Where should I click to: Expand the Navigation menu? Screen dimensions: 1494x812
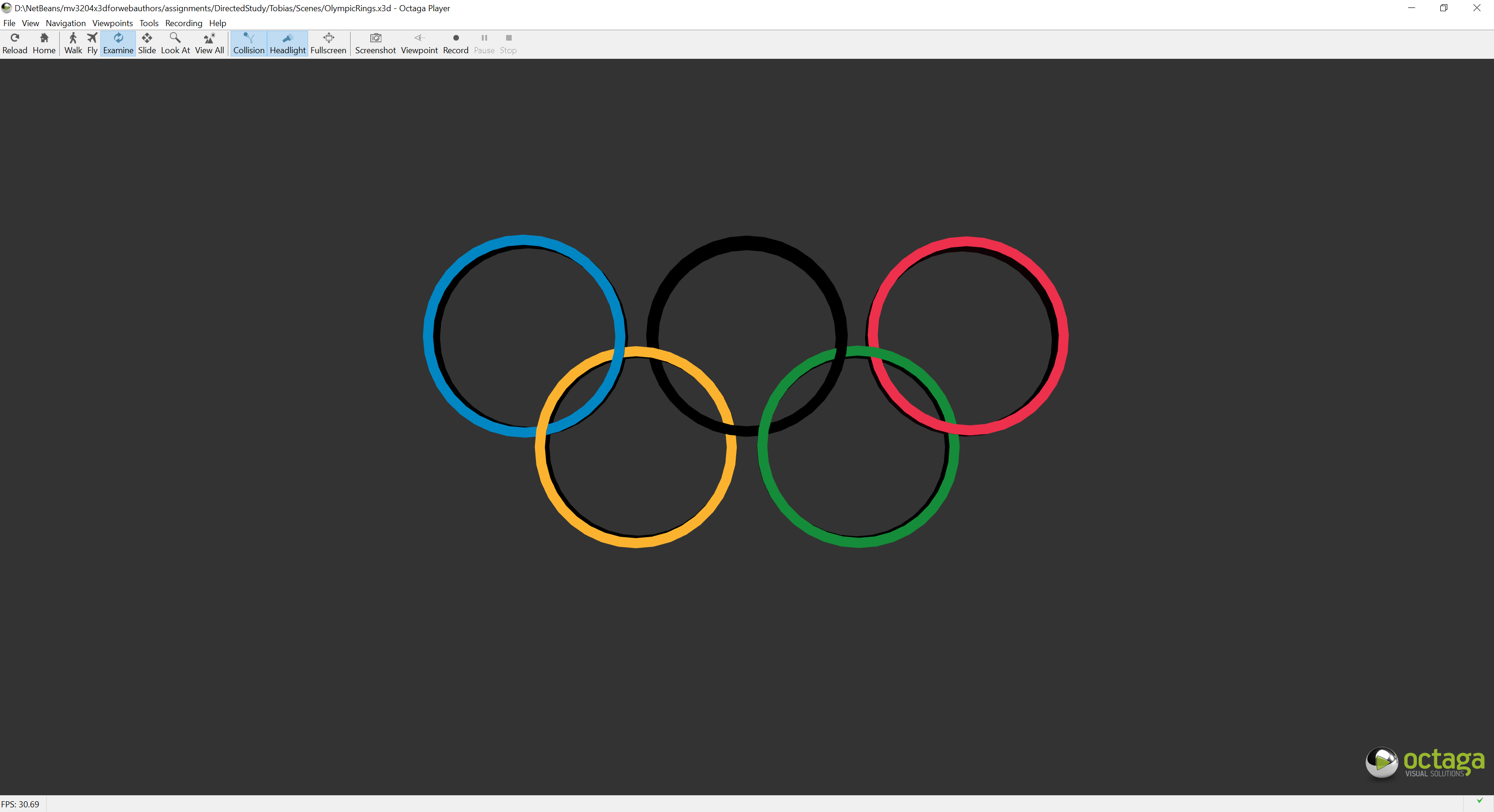[65, 23]
